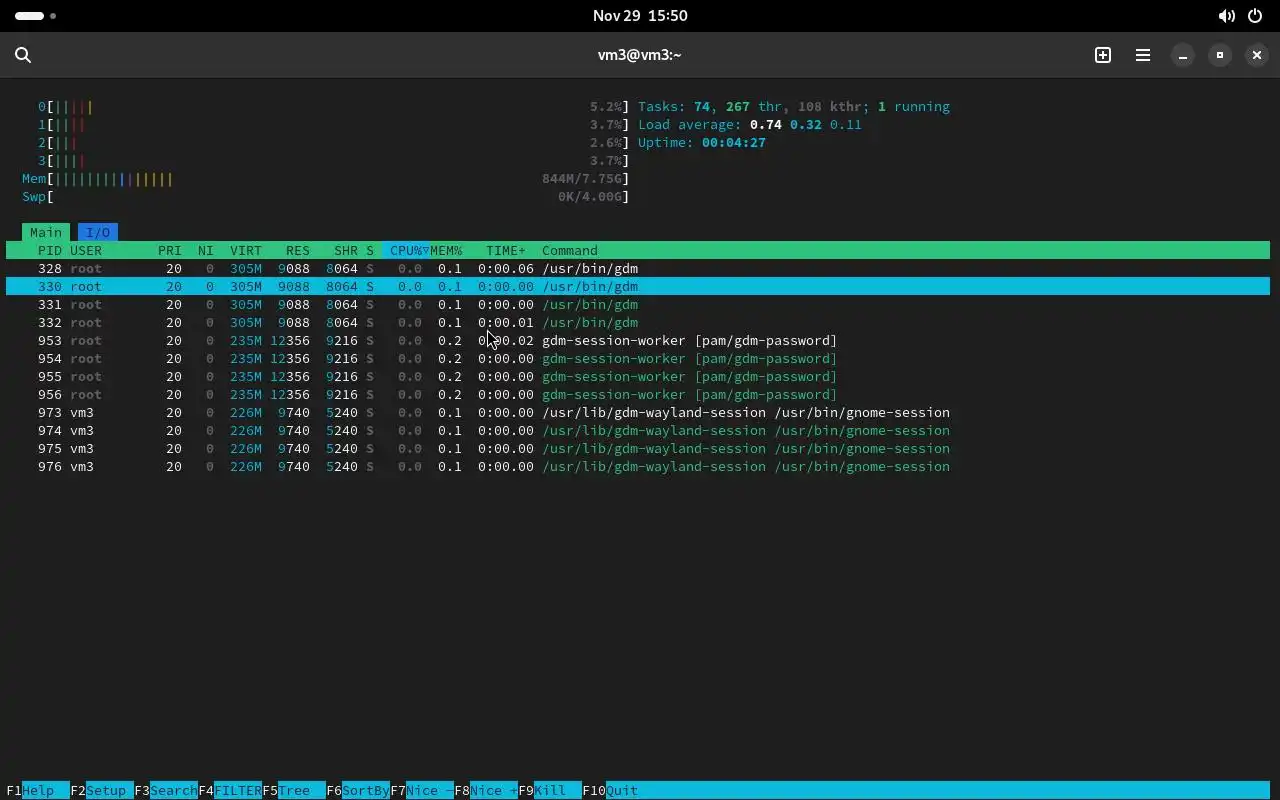Viewport: 1280px width, 800px height.
Task: Sort by NI column header
Action: (x=206, y=251)
